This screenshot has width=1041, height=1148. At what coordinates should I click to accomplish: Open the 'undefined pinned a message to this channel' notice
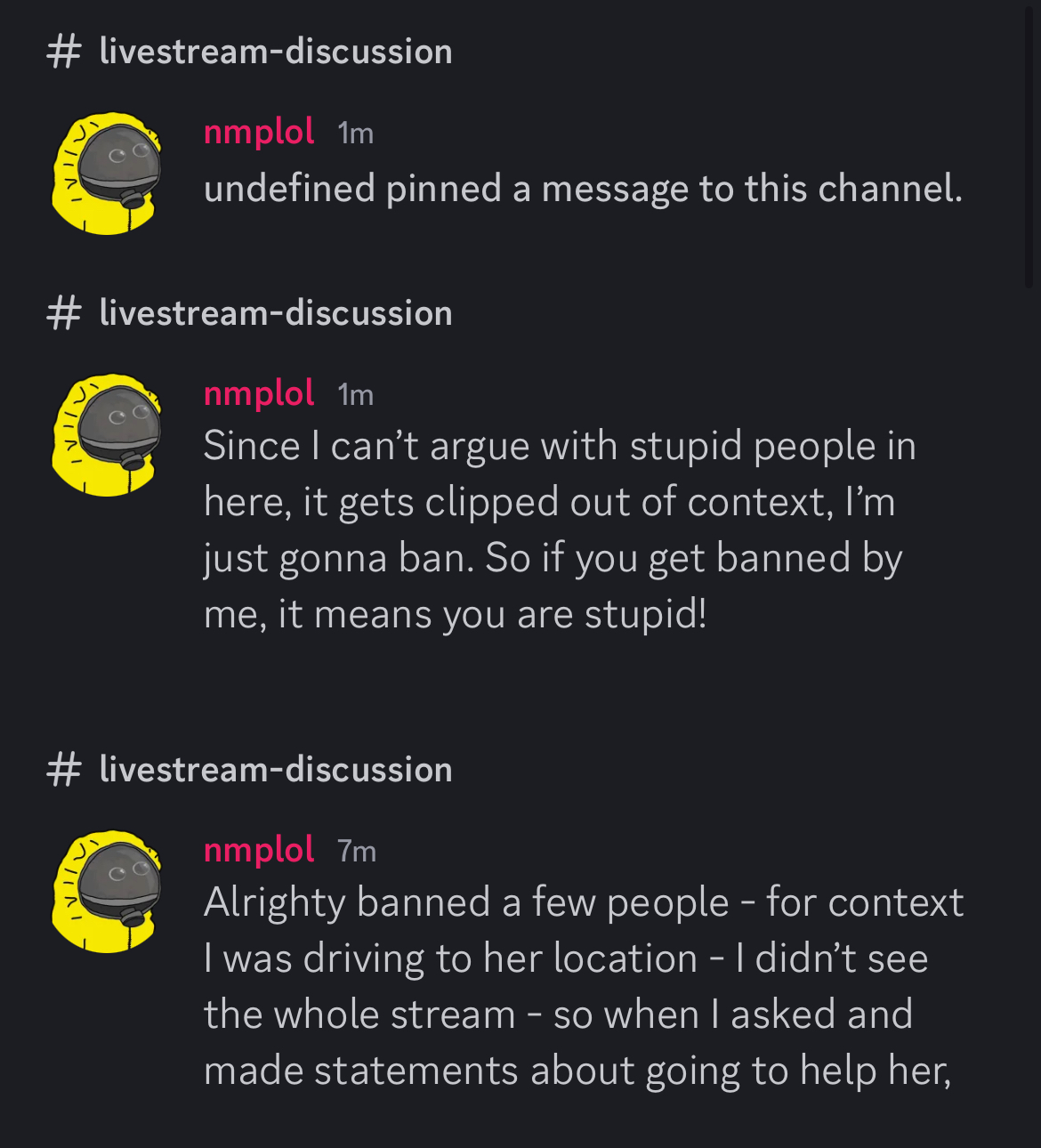tap(583, 190)
